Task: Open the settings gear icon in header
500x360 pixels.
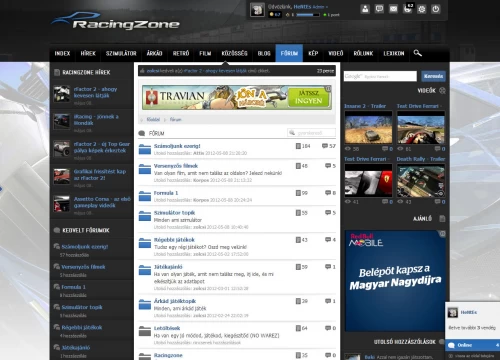Action: [422, 9]
